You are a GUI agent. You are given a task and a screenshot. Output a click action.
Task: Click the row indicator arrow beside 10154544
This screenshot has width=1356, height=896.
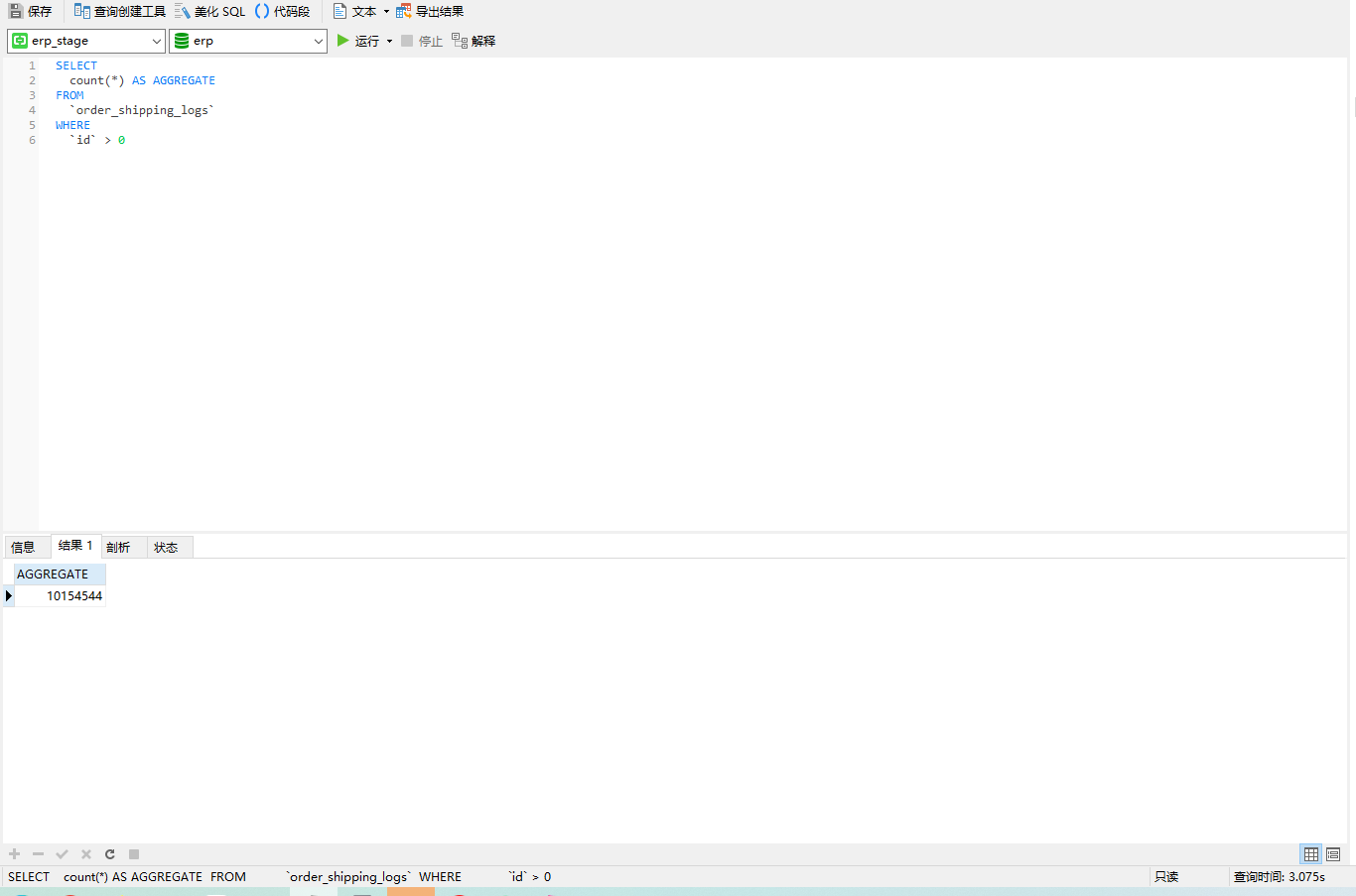[x=9, y=596]
